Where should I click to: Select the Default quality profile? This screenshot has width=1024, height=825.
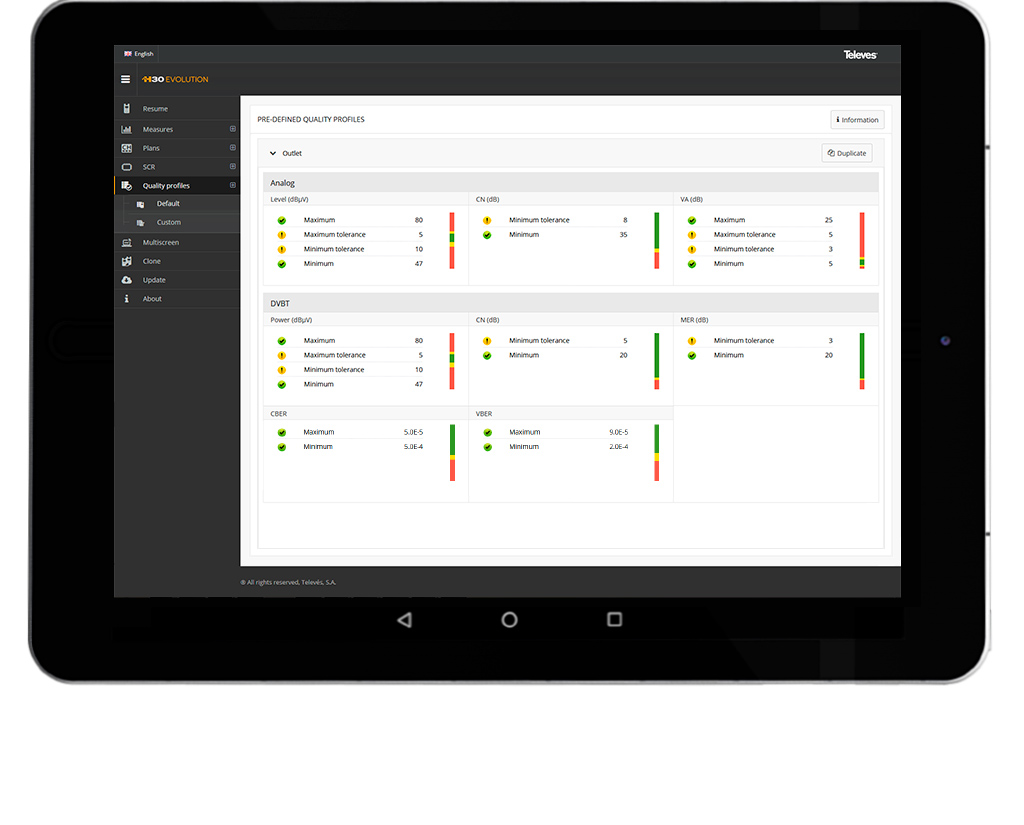(x=168, y=204)
